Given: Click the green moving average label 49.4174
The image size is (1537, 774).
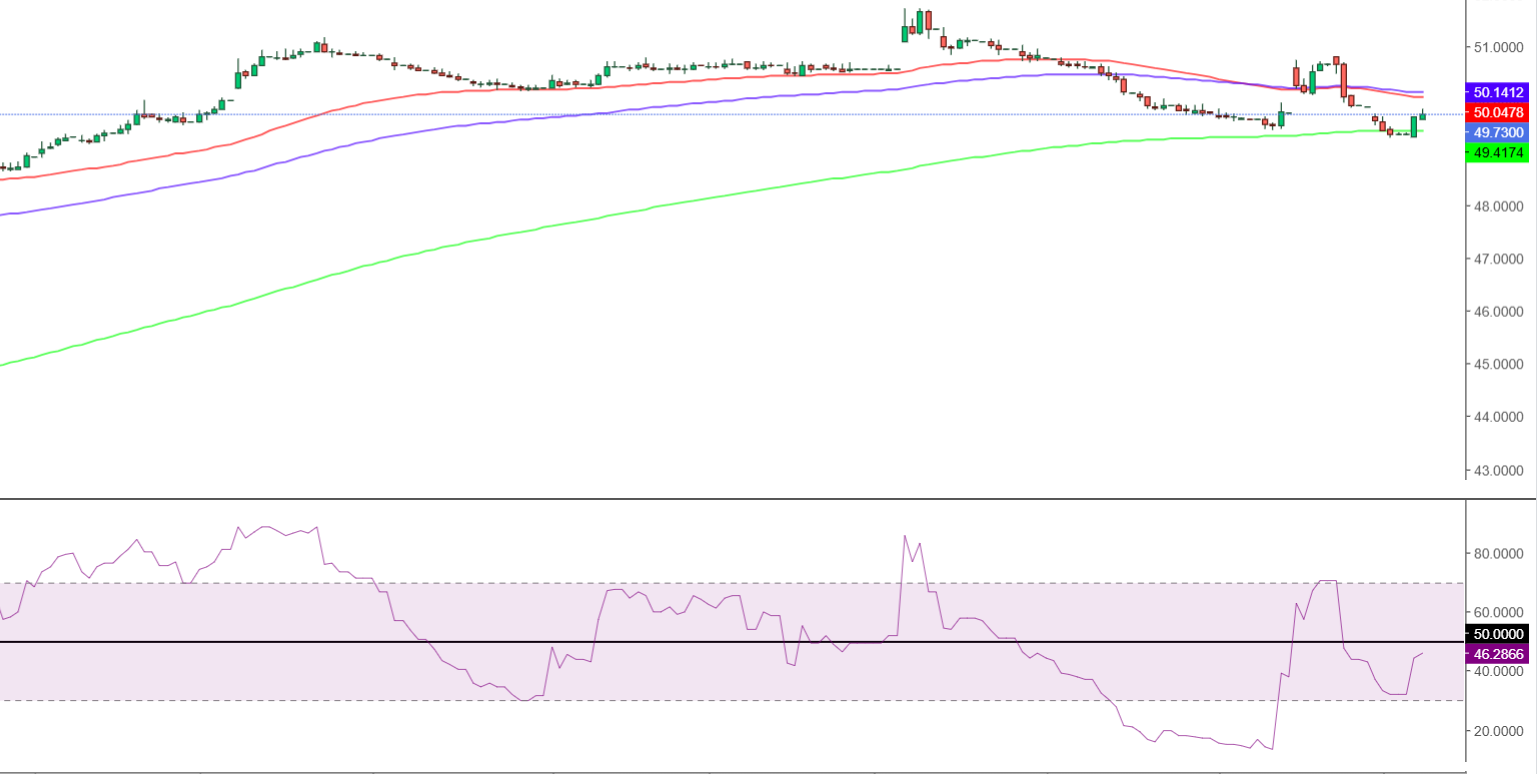Looking at the screenshot, I should click(1497, 153).
